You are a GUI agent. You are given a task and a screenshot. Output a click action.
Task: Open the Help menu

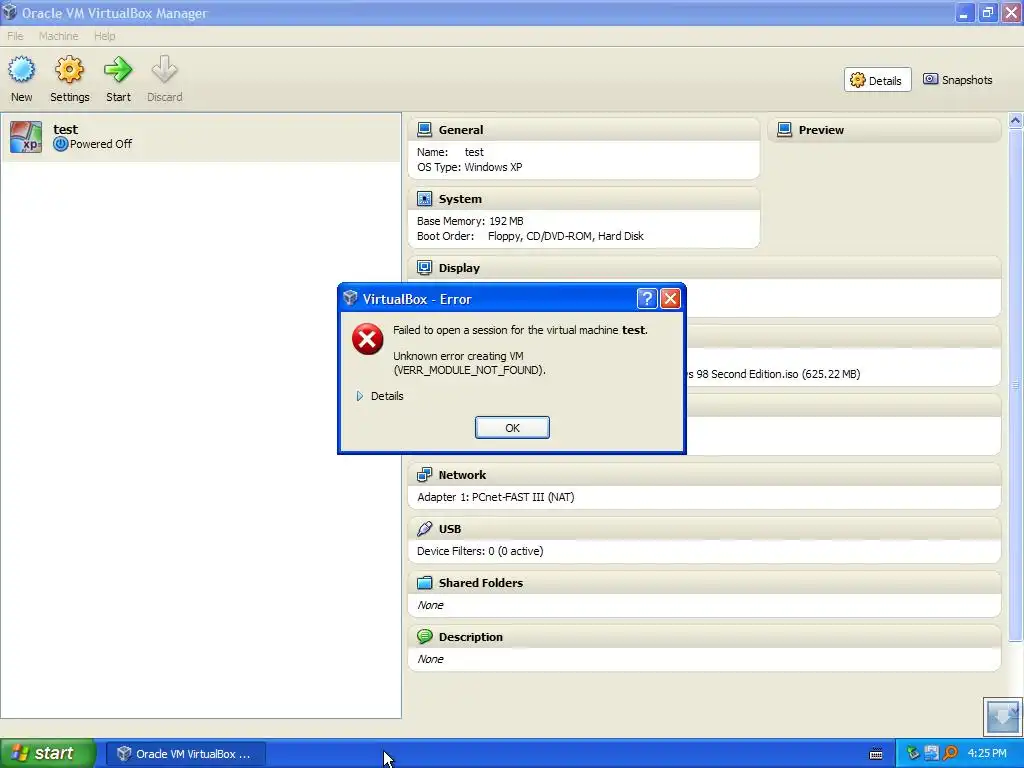(x=104, y=36)
